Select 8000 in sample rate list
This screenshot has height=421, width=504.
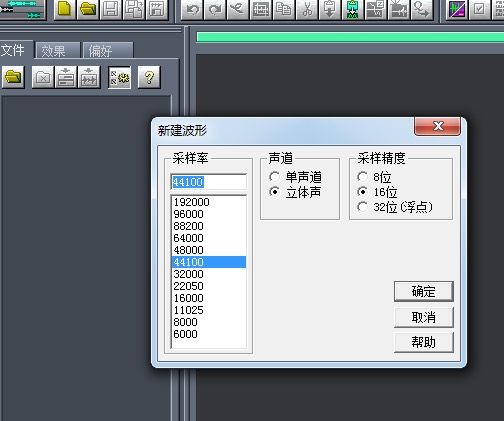click(x=209, y=322)
